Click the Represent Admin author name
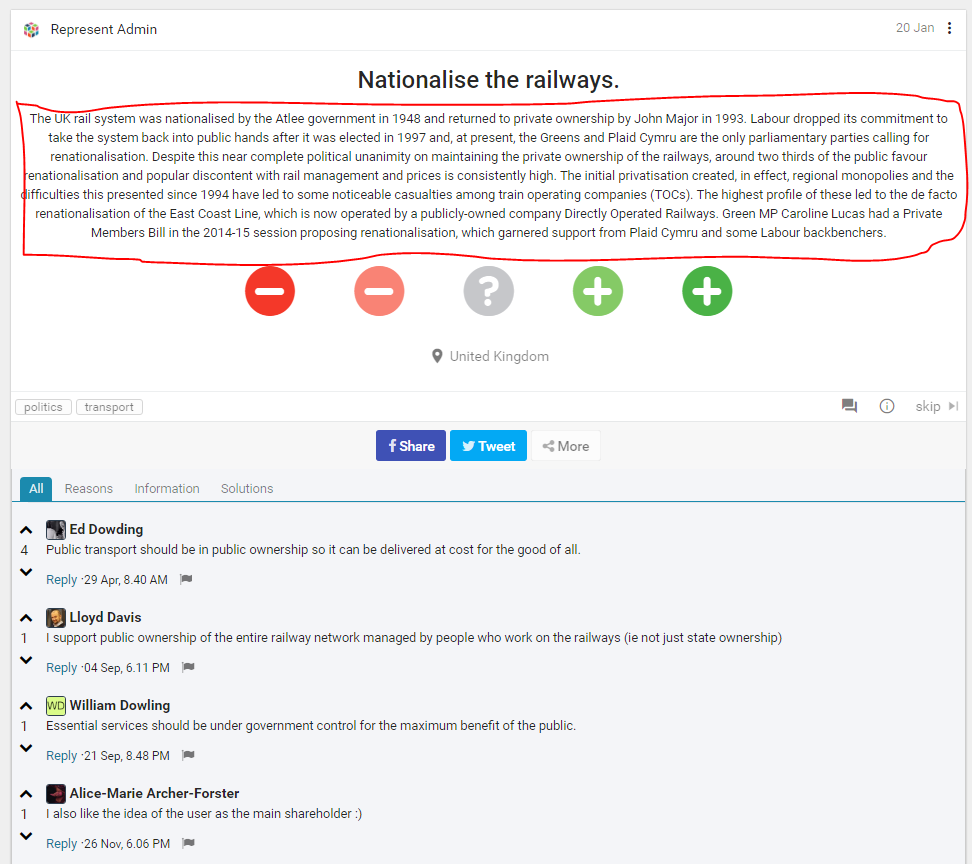Screen dimensions: 972x864 [104, 29]
